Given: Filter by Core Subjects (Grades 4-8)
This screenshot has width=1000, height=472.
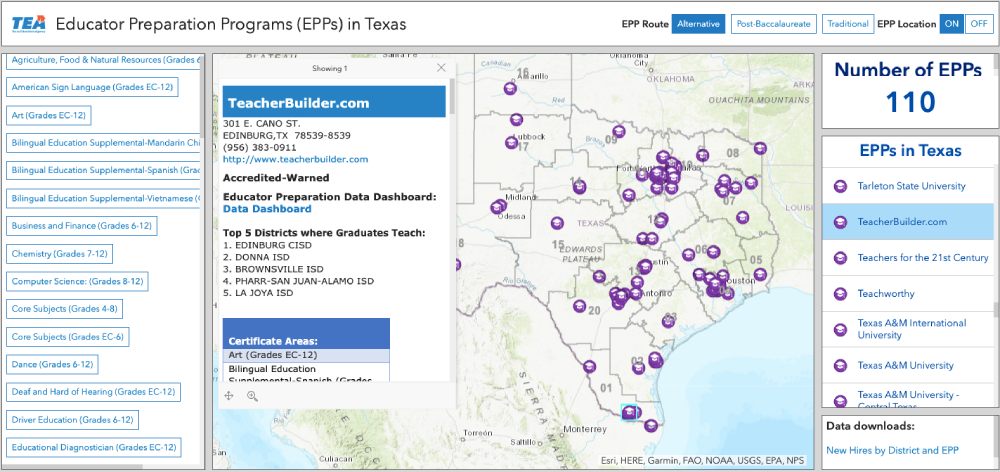Looking at the screenshot, I should 64,309.
